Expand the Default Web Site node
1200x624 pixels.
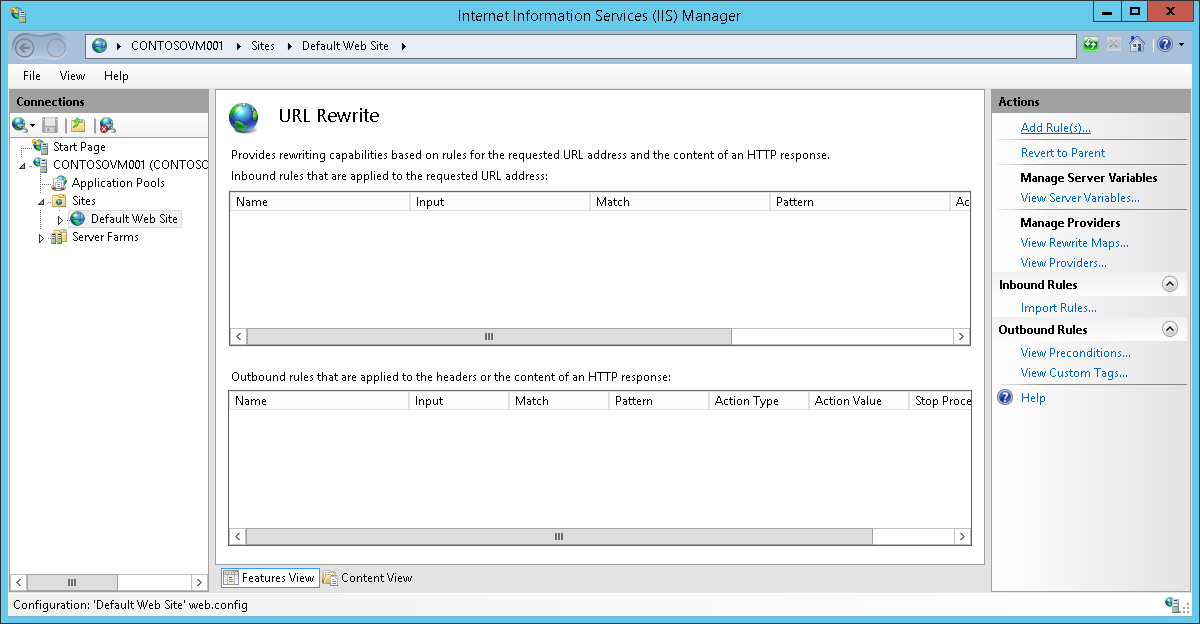[x=60, y=219]
